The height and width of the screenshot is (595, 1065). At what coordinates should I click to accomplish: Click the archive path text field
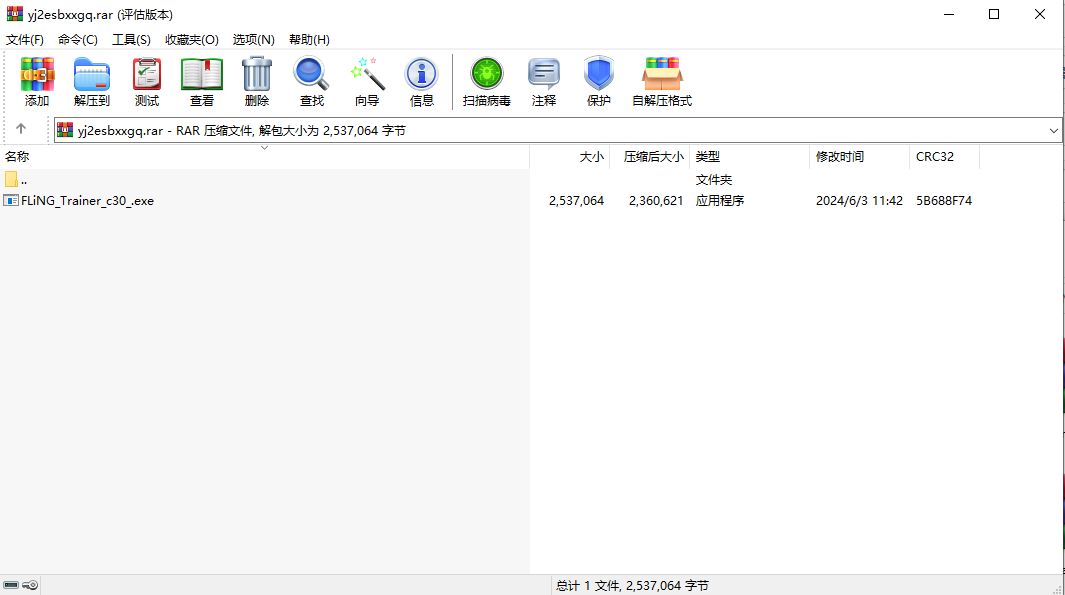558,130
